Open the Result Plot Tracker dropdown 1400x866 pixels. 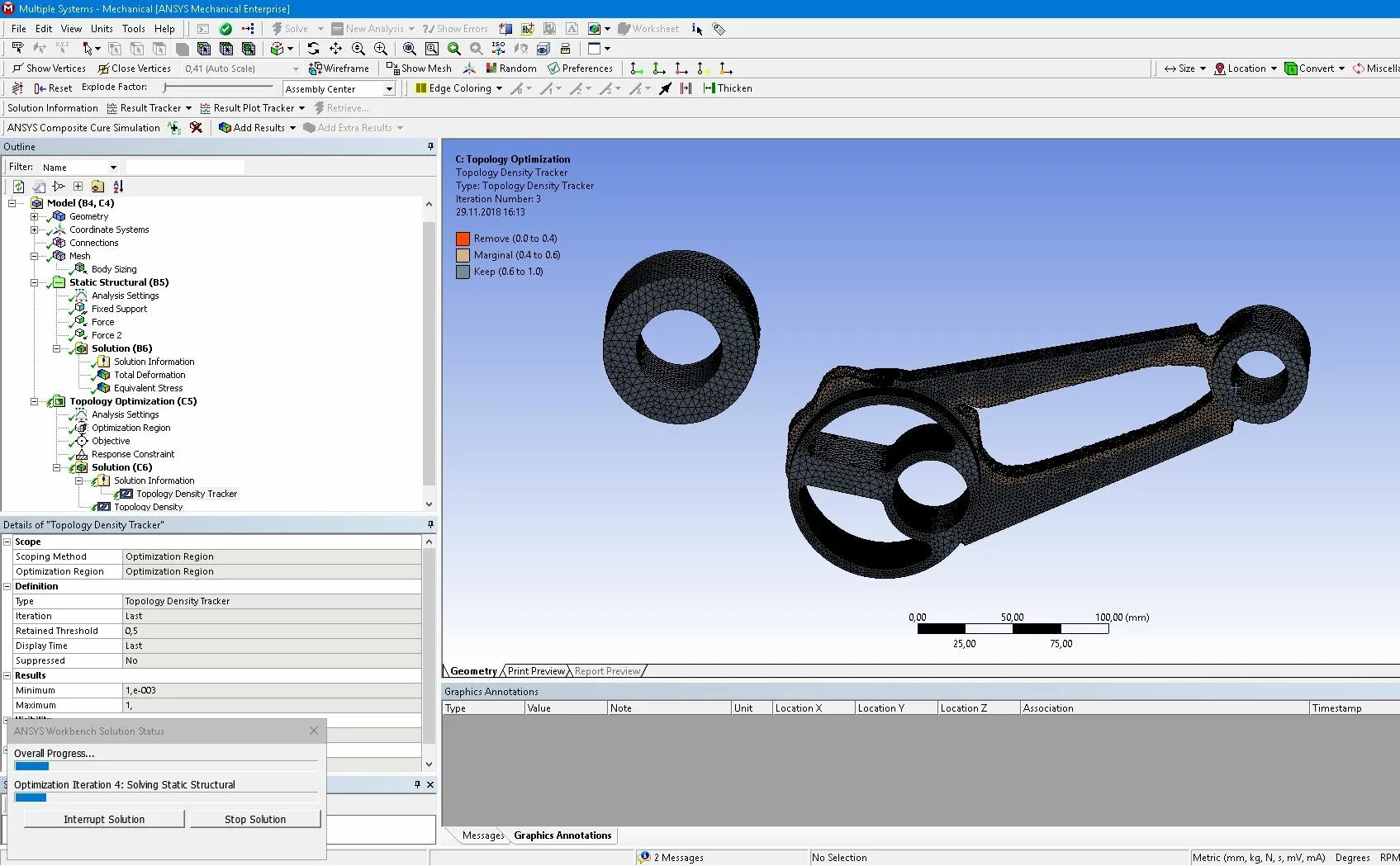pyautogui.click(x=252, y=108)
